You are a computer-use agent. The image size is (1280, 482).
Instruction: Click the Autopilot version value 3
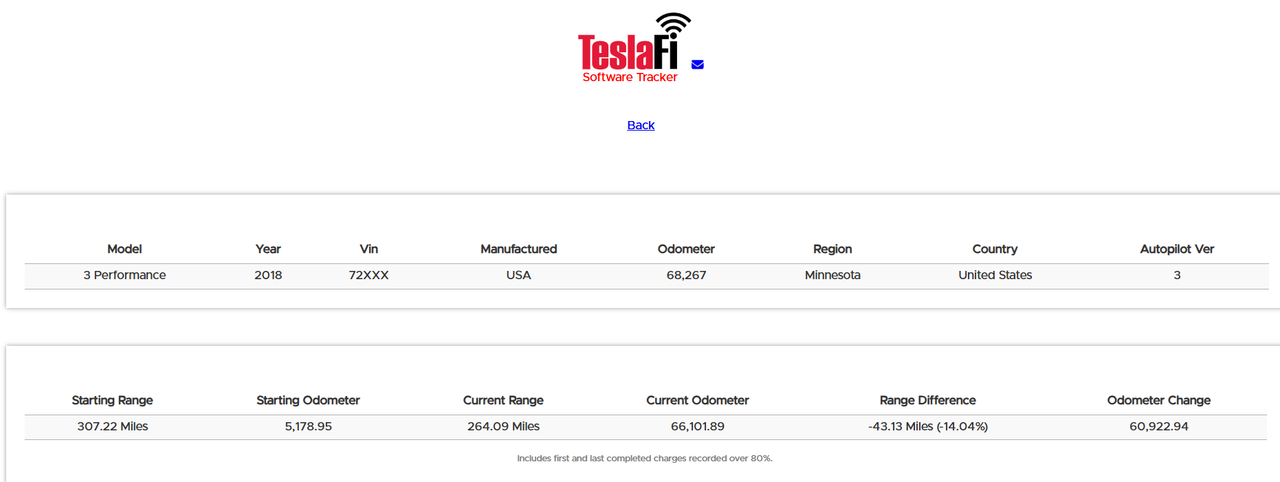1177,275
